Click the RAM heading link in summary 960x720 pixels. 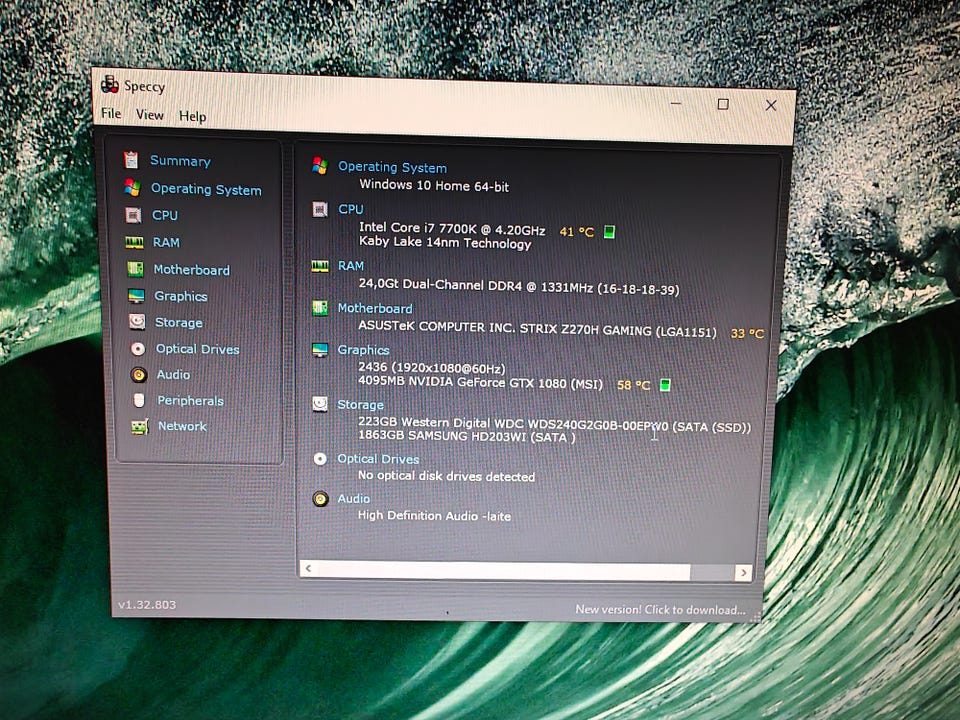(x=351, y=266)
